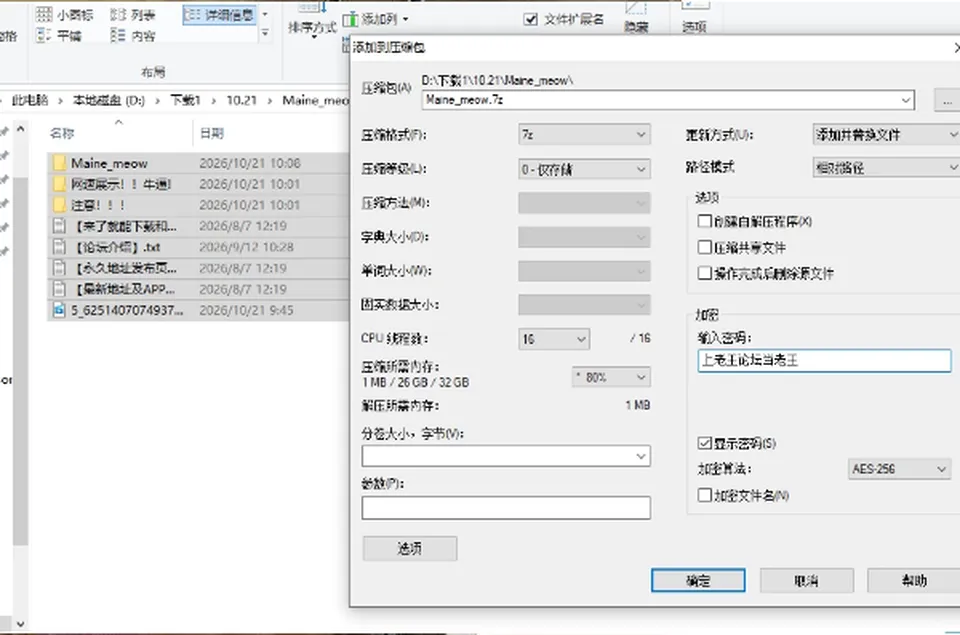Click the date 2026/10/21 9:45
Viewport: 960px width, 635px height.
[247, 310]
